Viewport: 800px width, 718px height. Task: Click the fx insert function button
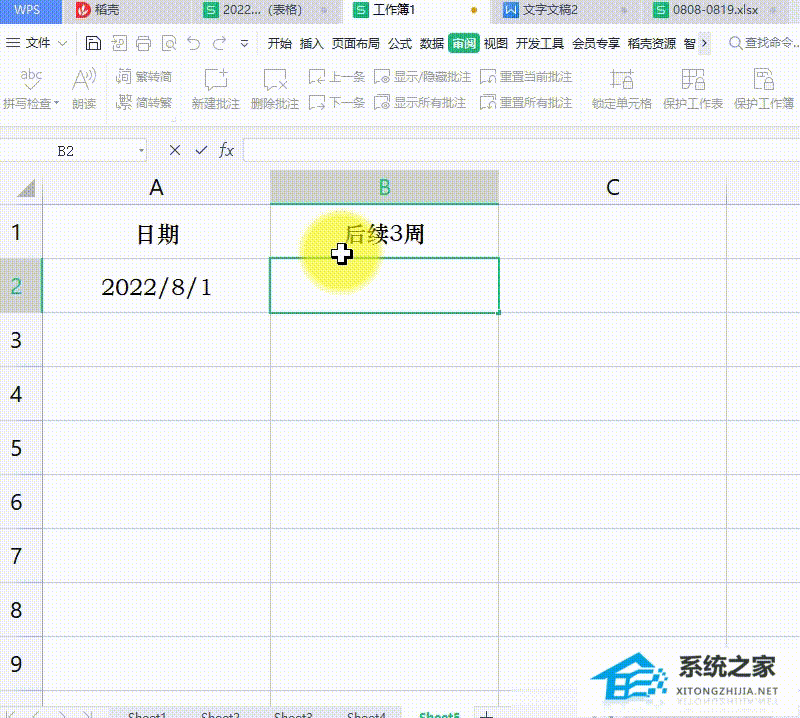[226, 149]
